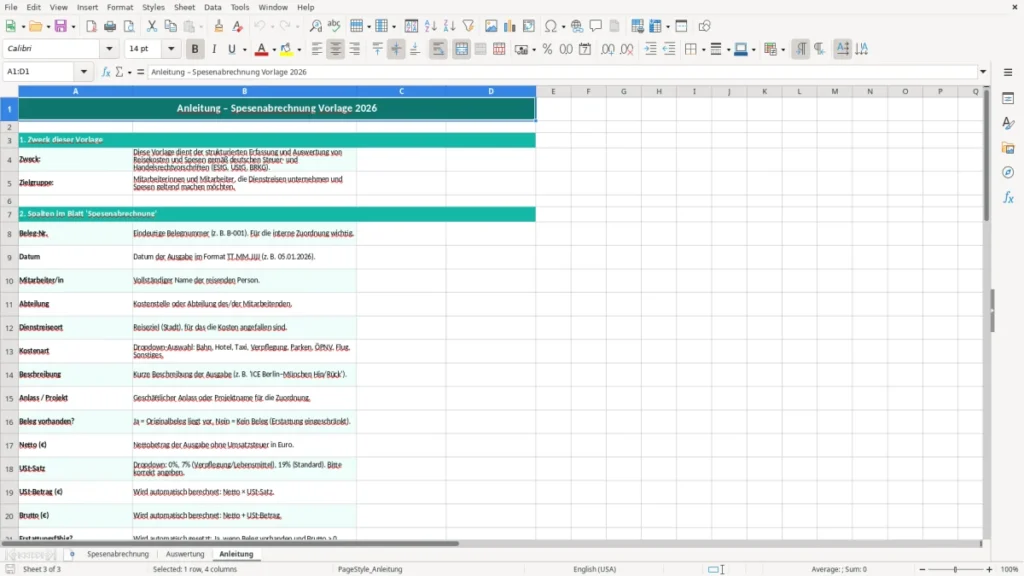Viewport: 1024px width, 576px height.
Task: Open the Background Color dropdown arrow
Action: pyautogui.click(x=299, y=50)
